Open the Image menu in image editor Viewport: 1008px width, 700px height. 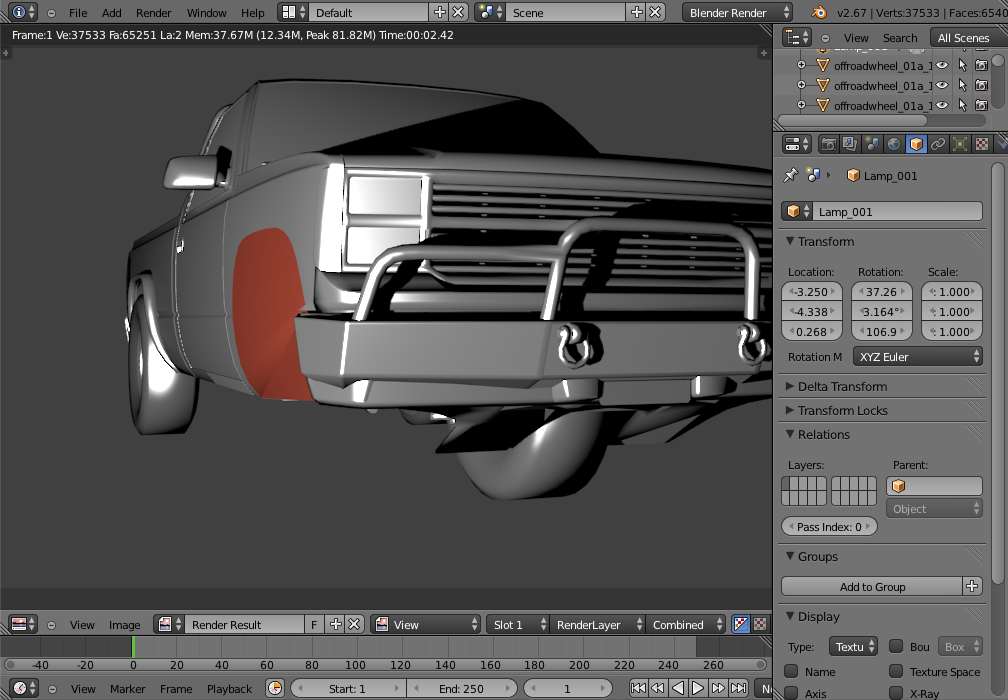tap(124, 625)
